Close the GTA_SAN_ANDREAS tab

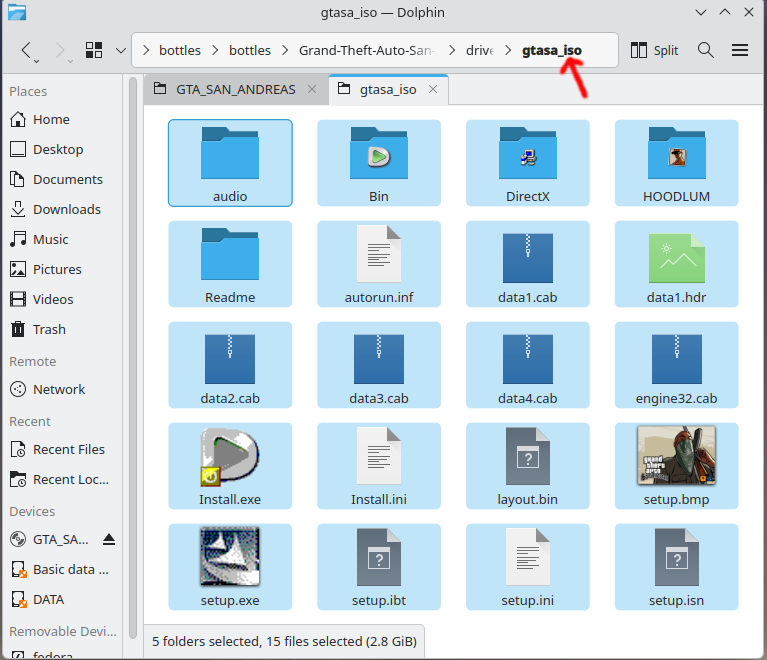312,90
